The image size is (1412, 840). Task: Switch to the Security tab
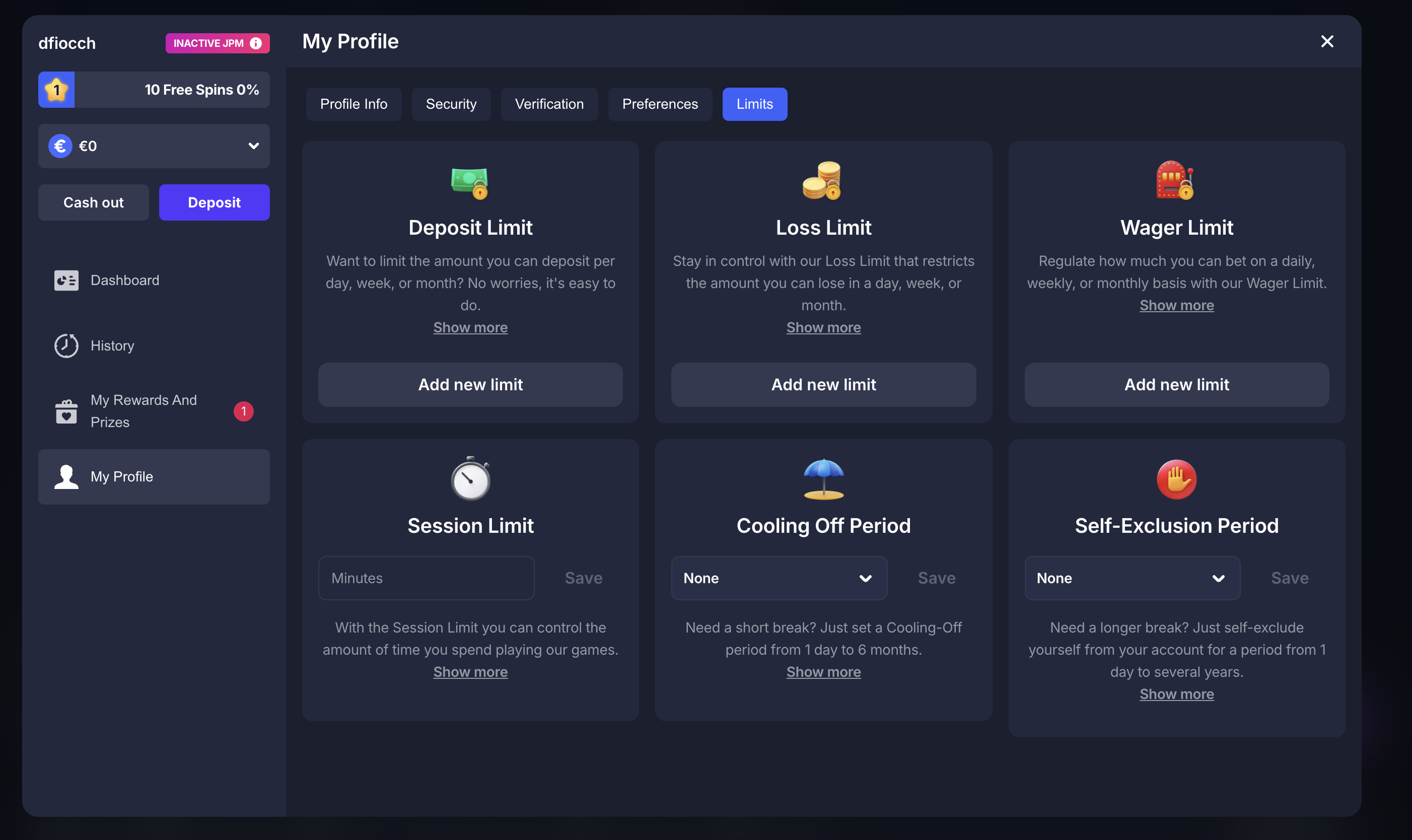point(451,104)
